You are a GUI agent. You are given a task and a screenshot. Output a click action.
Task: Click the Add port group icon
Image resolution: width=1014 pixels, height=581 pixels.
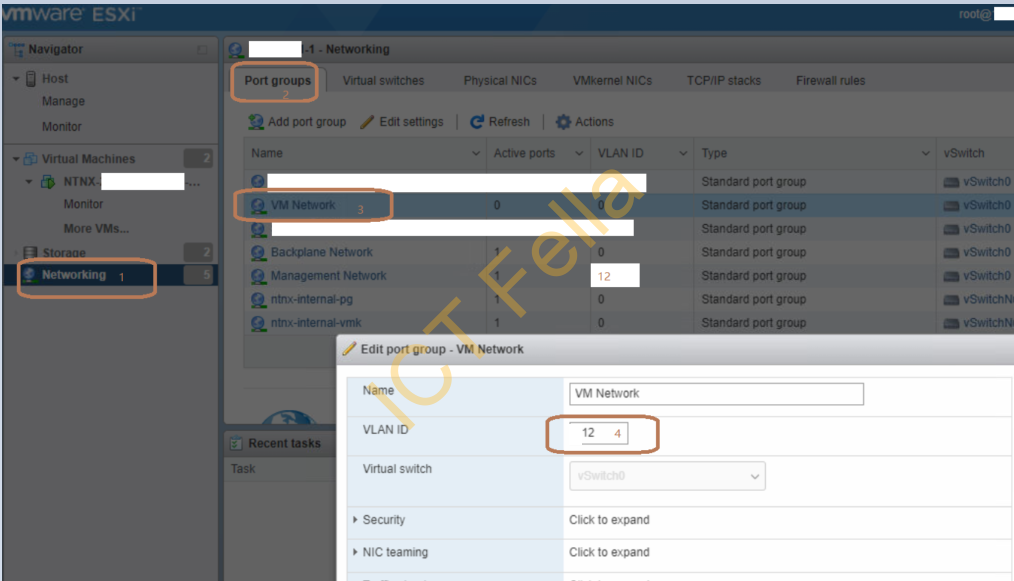[x=256, y=122]
